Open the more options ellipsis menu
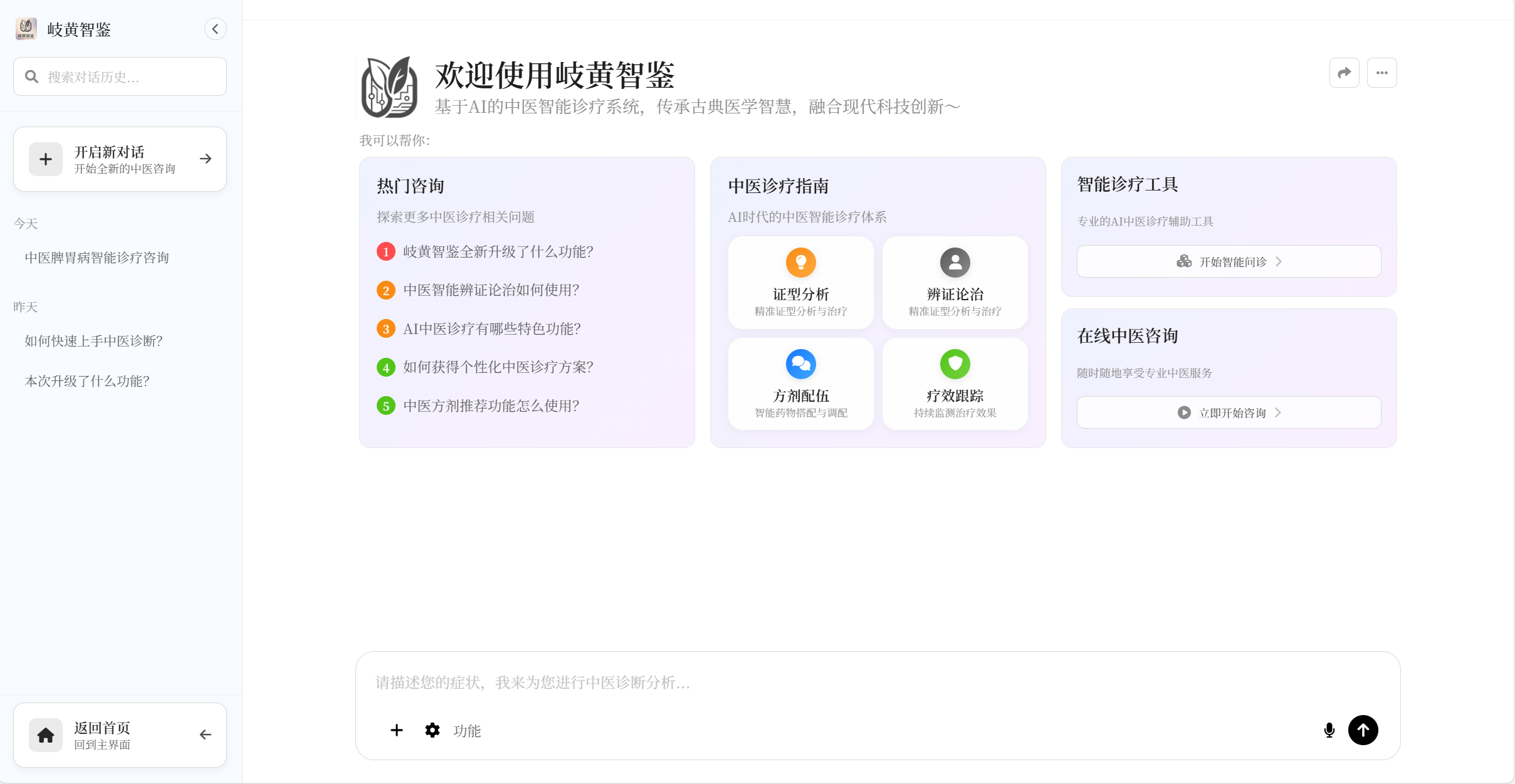Screen dimensions: 1515x784 tap(1381, 72)
